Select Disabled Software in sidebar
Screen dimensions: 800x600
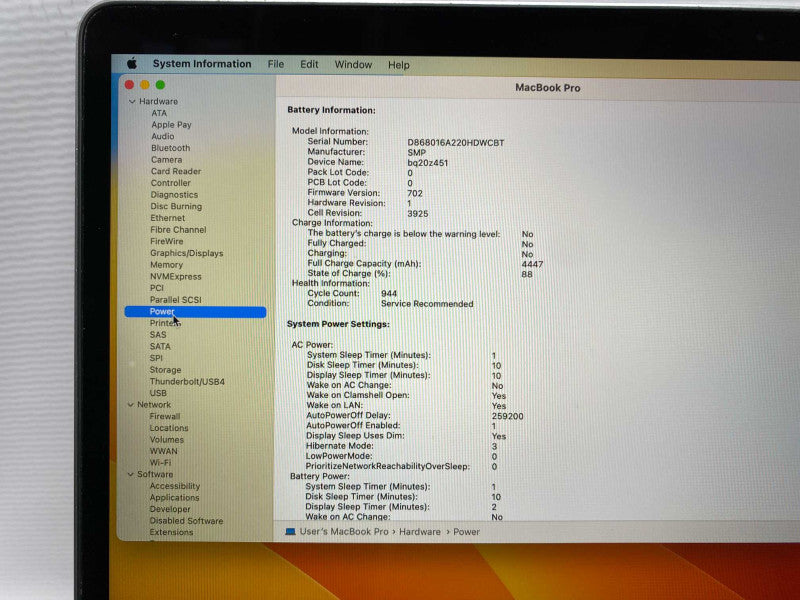tap(186, 521)
